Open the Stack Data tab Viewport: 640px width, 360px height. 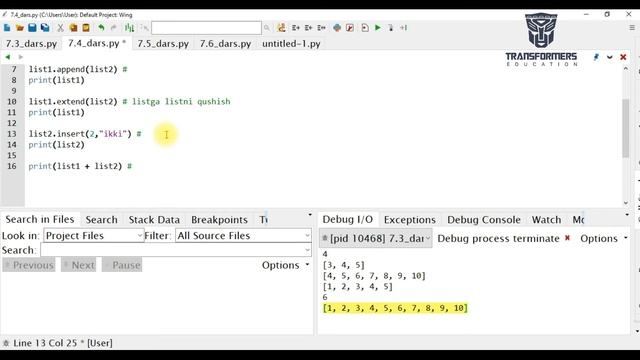(154, 220)
